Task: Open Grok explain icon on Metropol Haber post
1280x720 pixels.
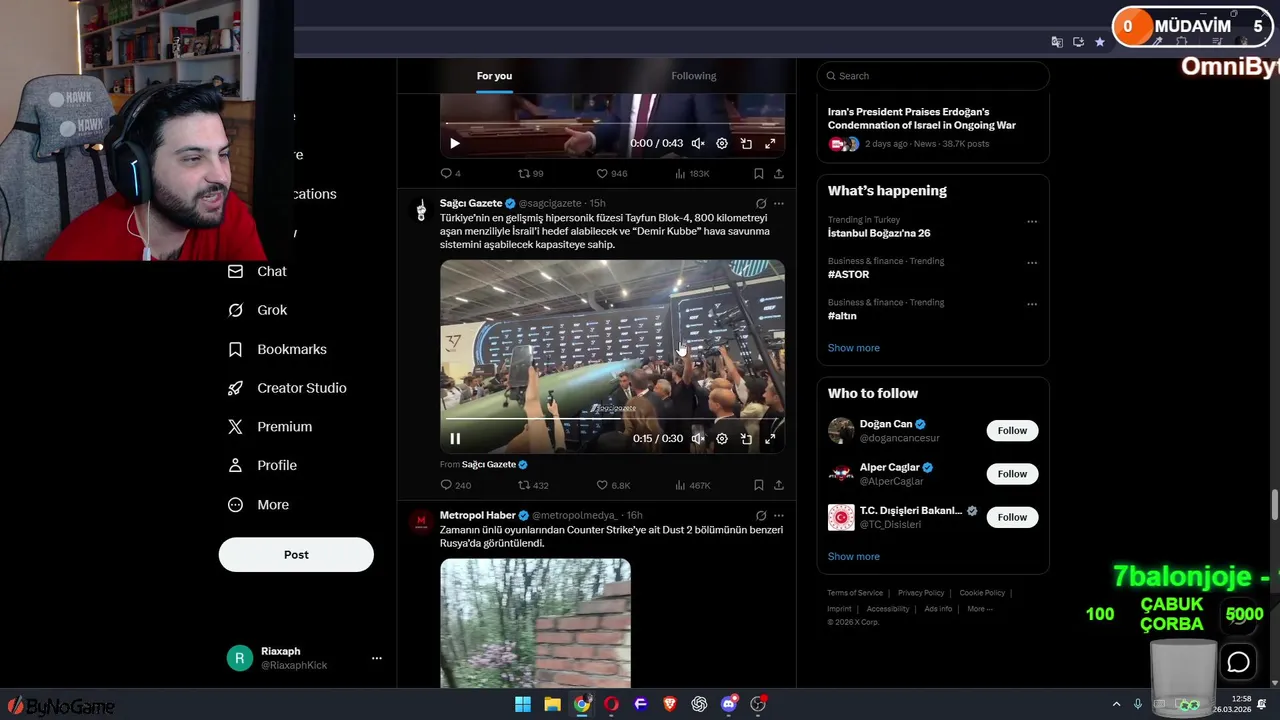Action: pos(761,515)
